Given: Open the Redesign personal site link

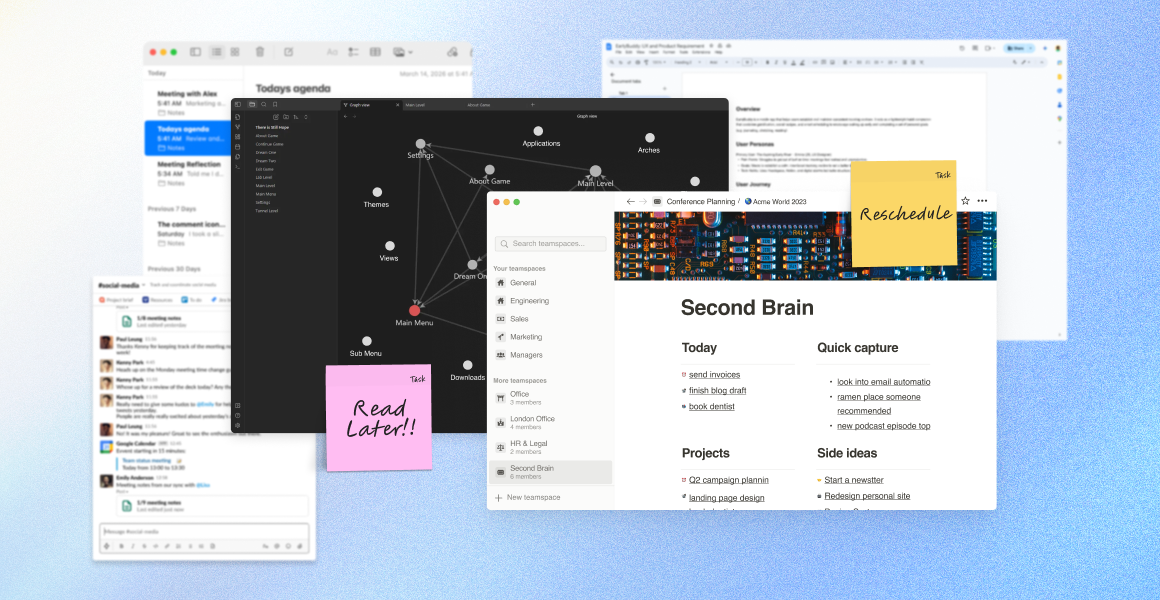Looking at the screenshot, I should point(867,496).
